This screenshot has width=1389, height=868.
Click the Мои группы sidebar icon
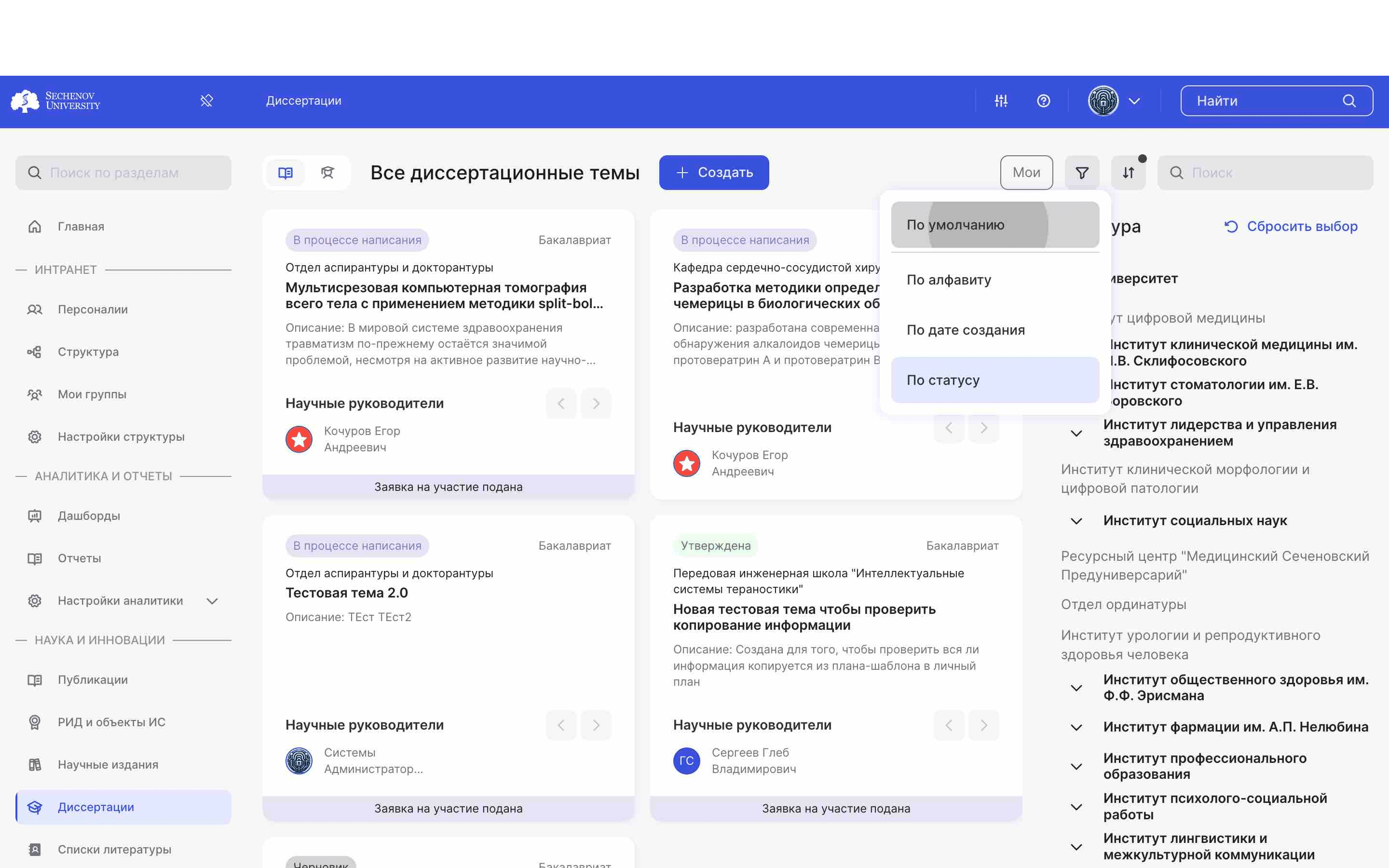(34, 394)
